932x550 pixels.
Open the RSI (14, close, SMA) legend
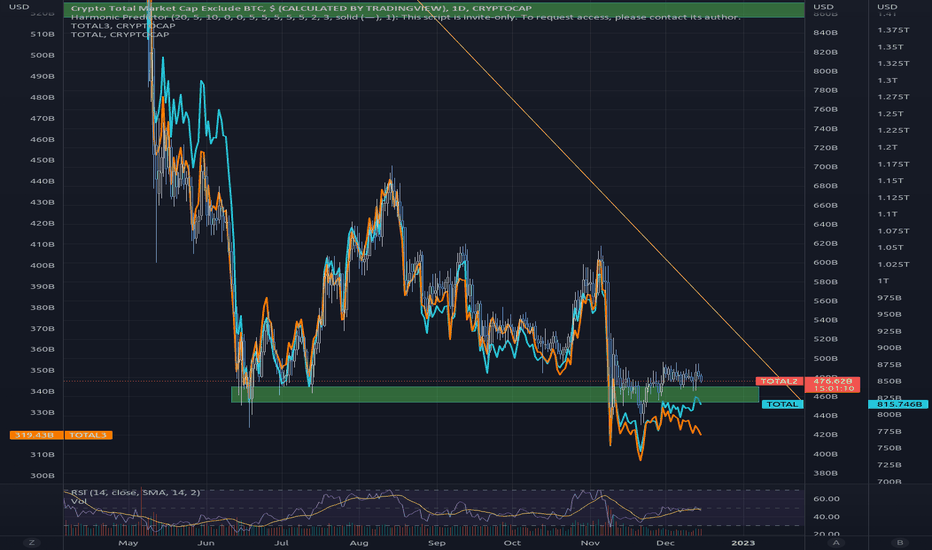click(x=136, y=492)
